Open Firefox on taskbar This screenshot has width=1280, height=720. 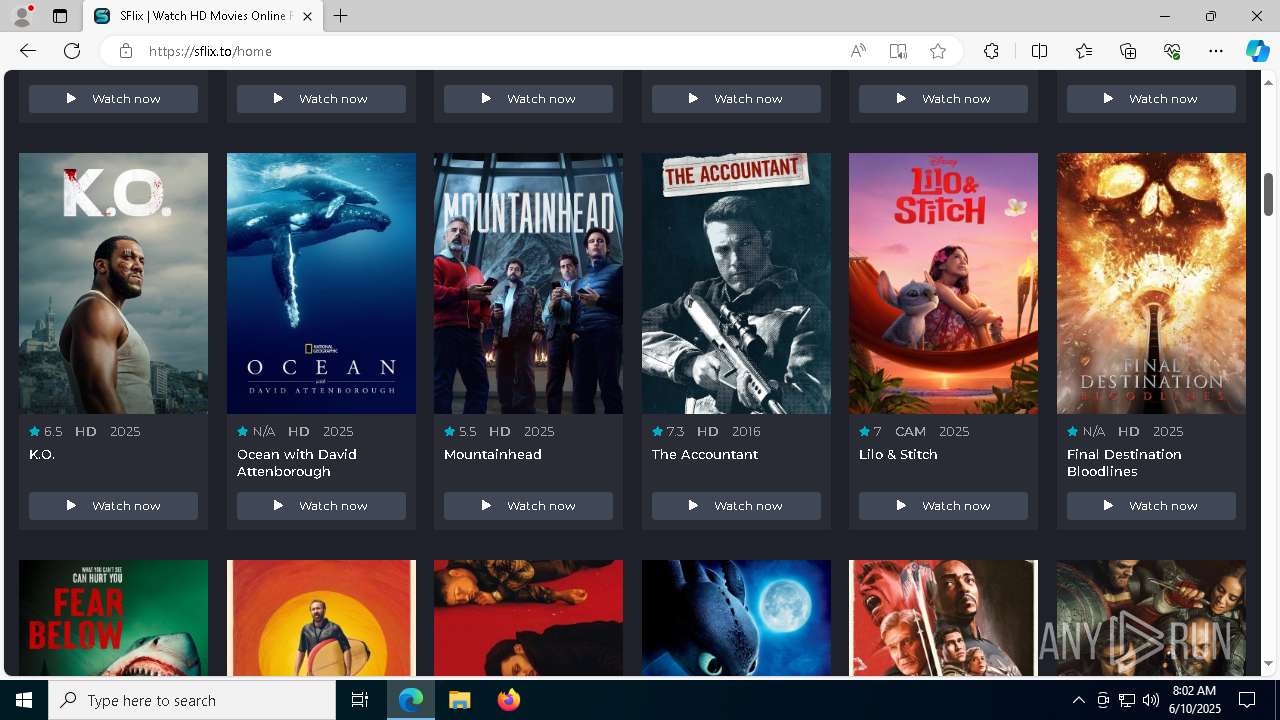point(509,700)
